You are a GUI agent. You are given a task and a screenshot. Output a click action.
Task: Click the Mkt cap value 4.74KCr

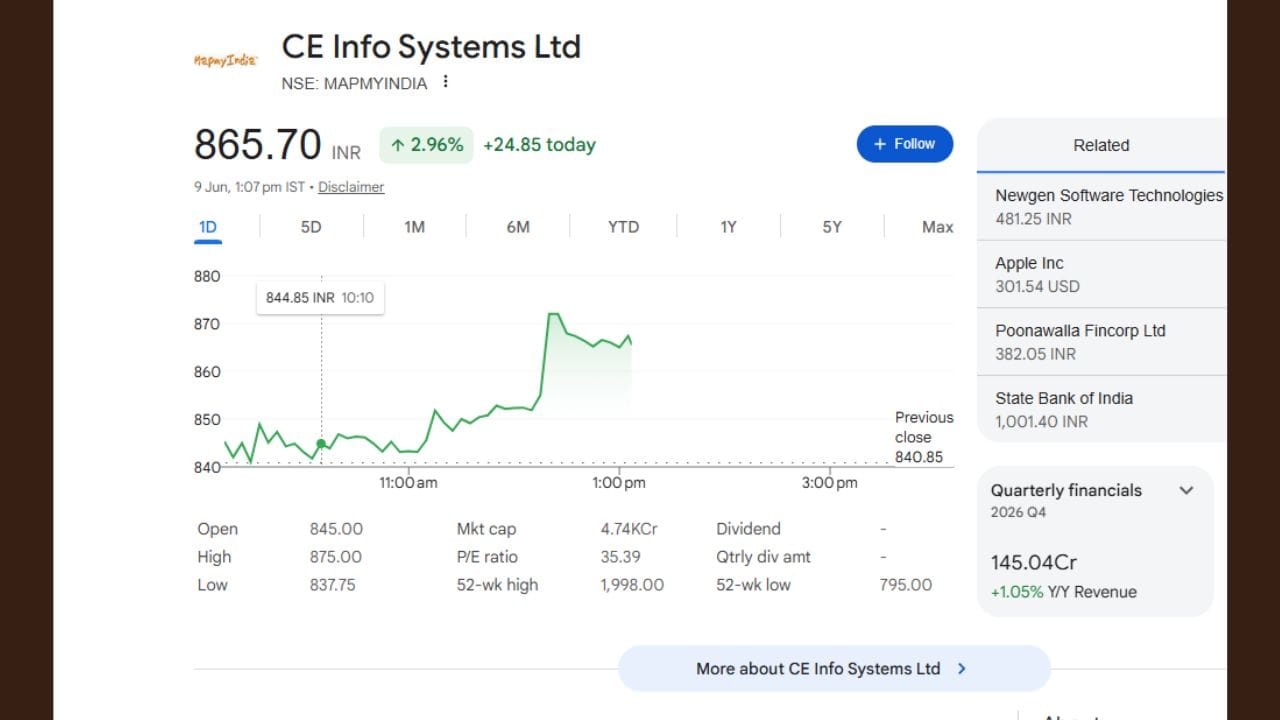[x=629, y=529]
